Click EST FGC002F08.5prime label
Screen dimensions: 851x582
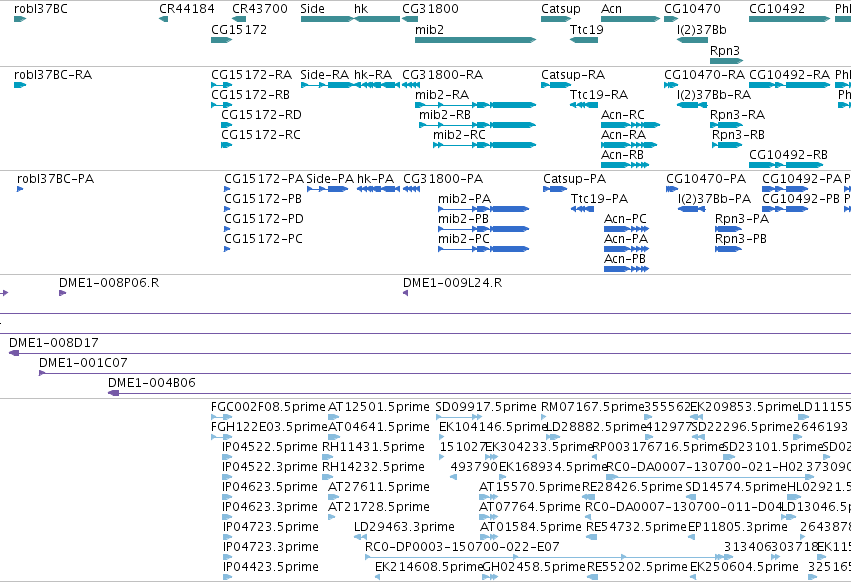268,407
